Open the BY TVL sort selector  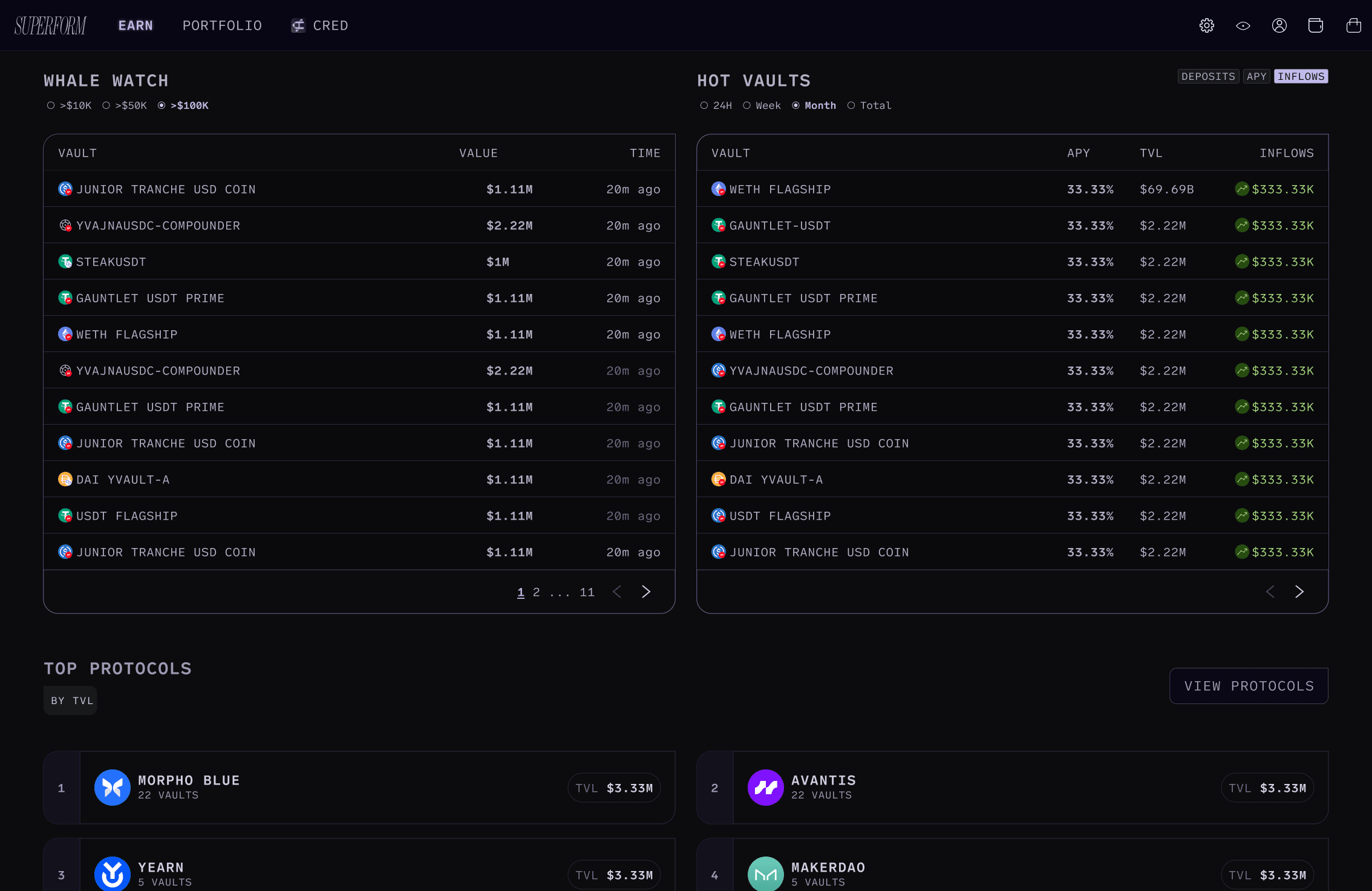71,700
